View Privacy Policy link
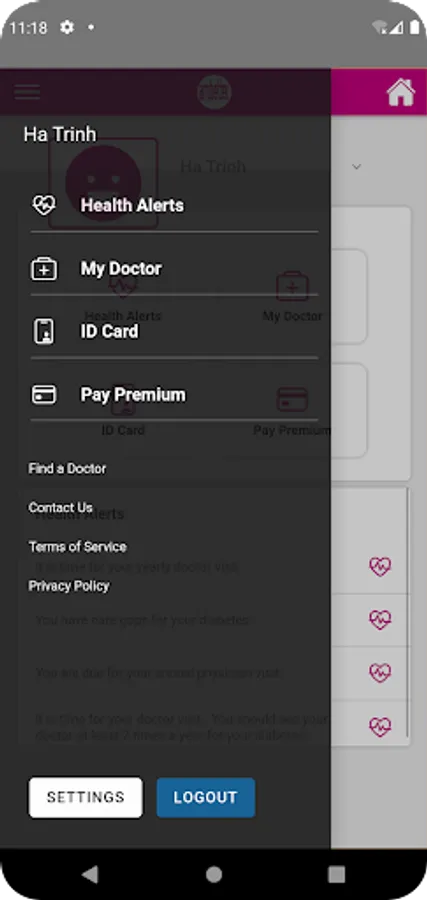Viewport: 427px width, 900px height. [x=69, y=585]
